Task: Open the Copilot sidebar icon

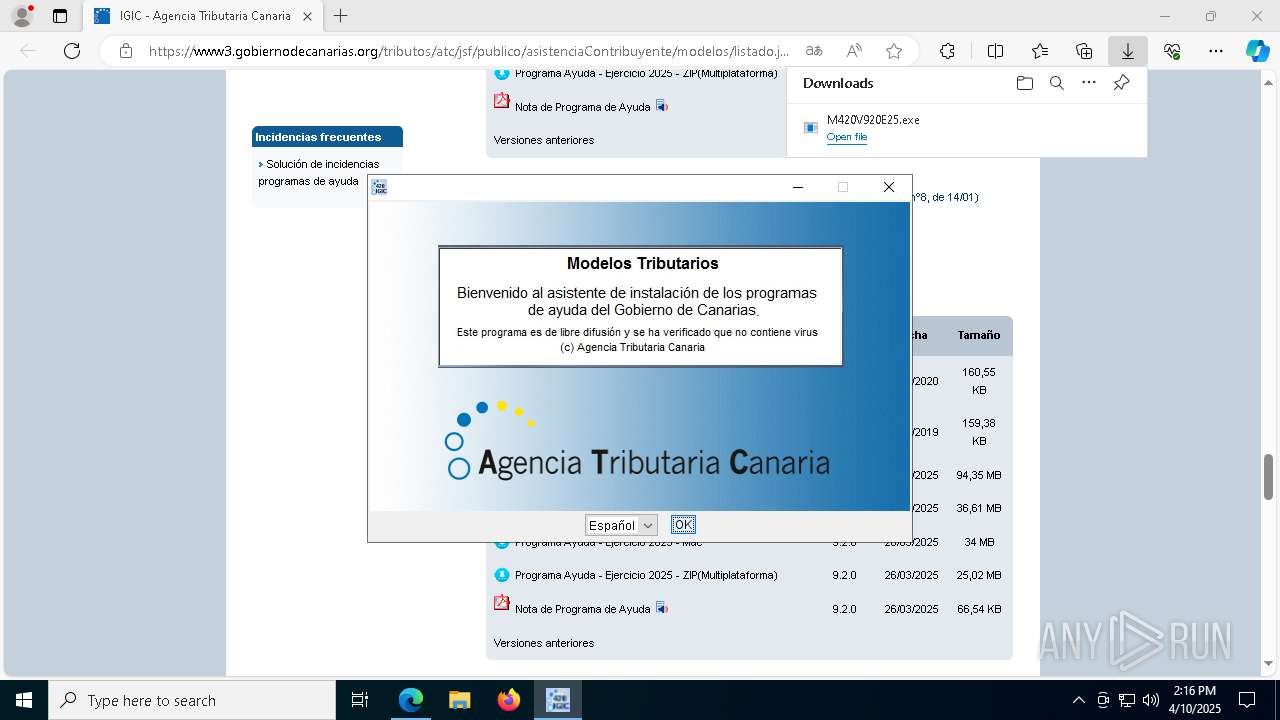Action: 1257,51
